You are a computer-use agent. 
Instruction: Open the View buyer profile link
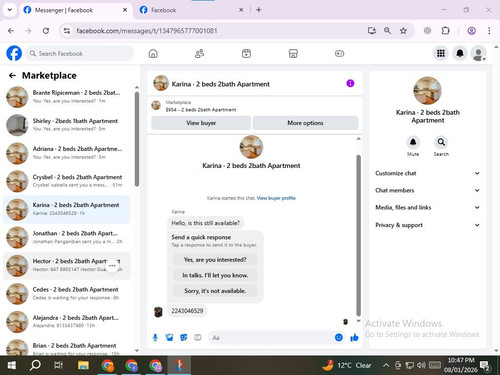(x=276, y=198)
